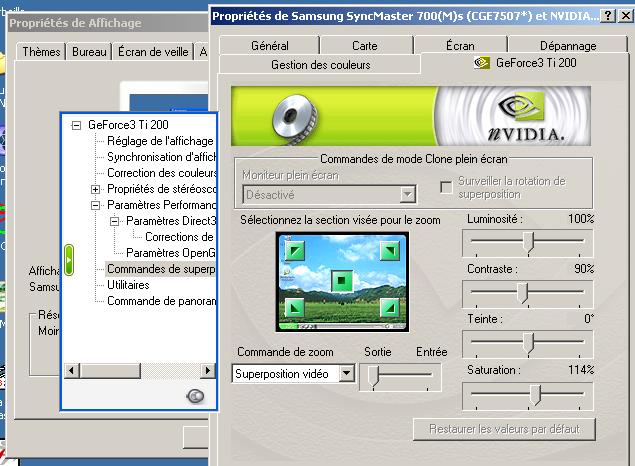
Task: Open Thèmes tab in Propriétés de Affichage
Action: 41,52
